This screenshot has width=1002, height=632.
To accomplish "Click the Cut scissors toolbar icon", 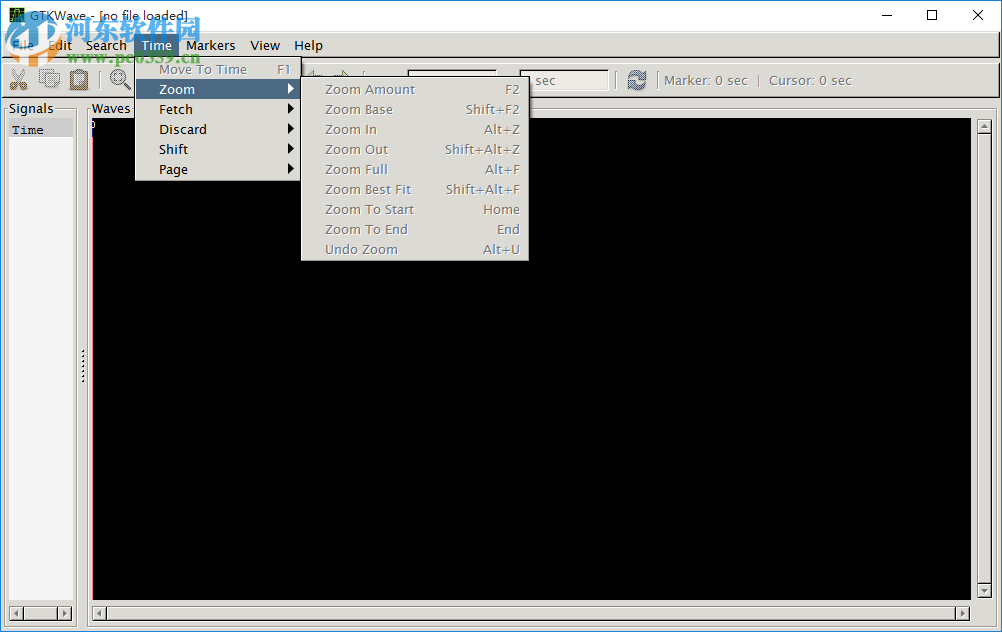I will pyautogui.click(x=19, y=80).
